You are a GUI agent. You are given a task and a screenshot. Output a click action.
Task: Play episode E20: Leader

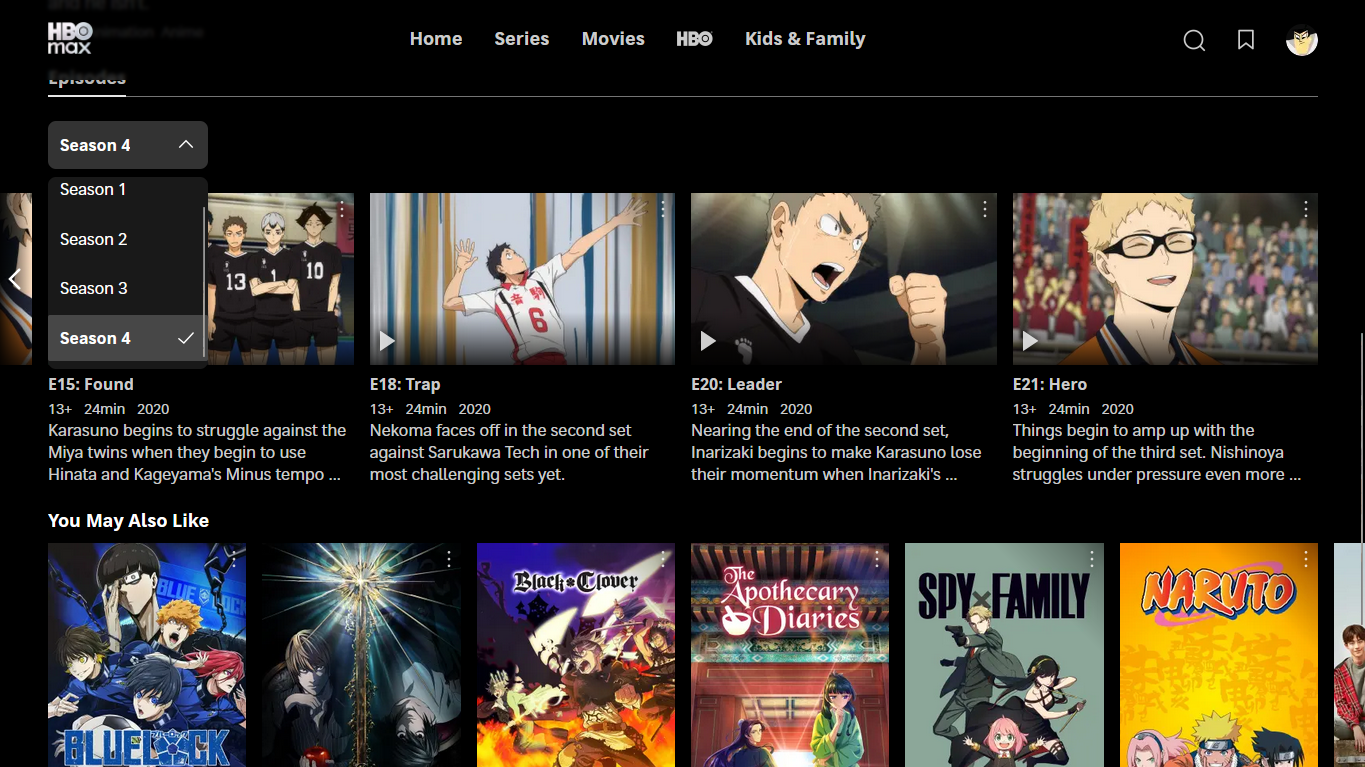(x=708, y=341)
